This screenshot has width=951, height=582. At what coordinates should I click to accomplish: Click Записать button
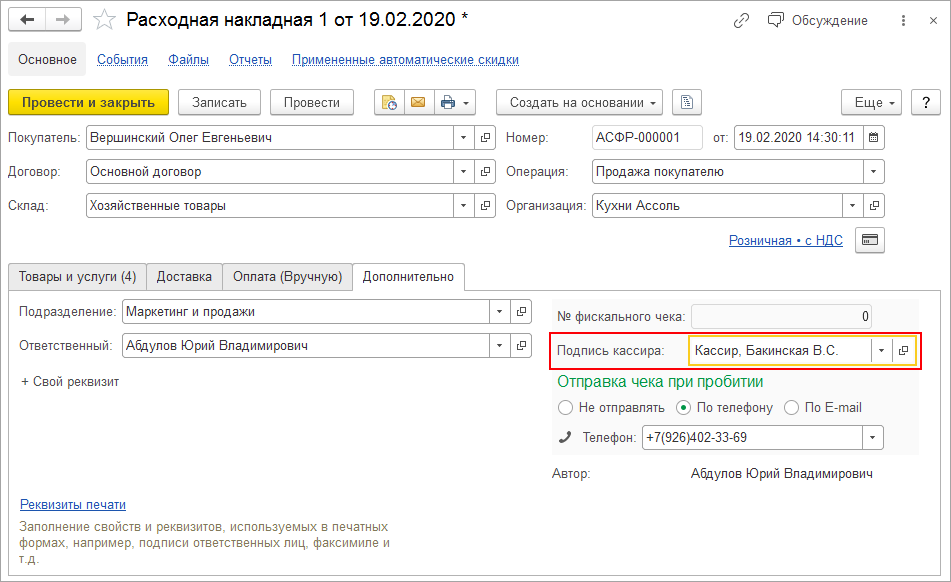point(220,102)
